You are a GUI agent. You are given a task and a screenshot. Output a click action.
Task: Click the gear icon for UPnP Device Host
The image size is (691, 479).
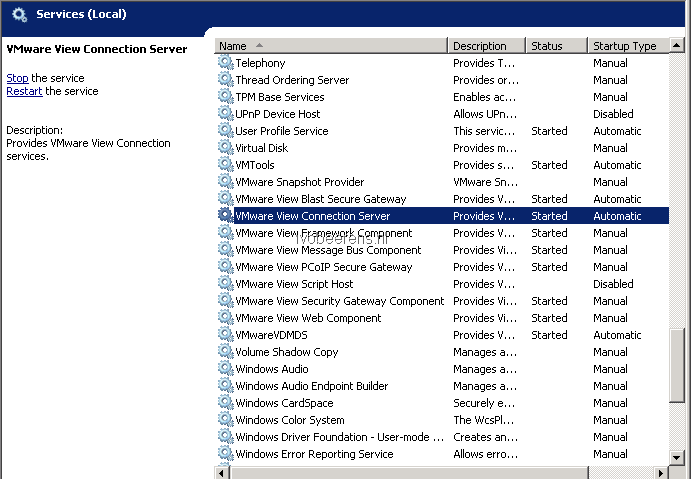[226, 114]
